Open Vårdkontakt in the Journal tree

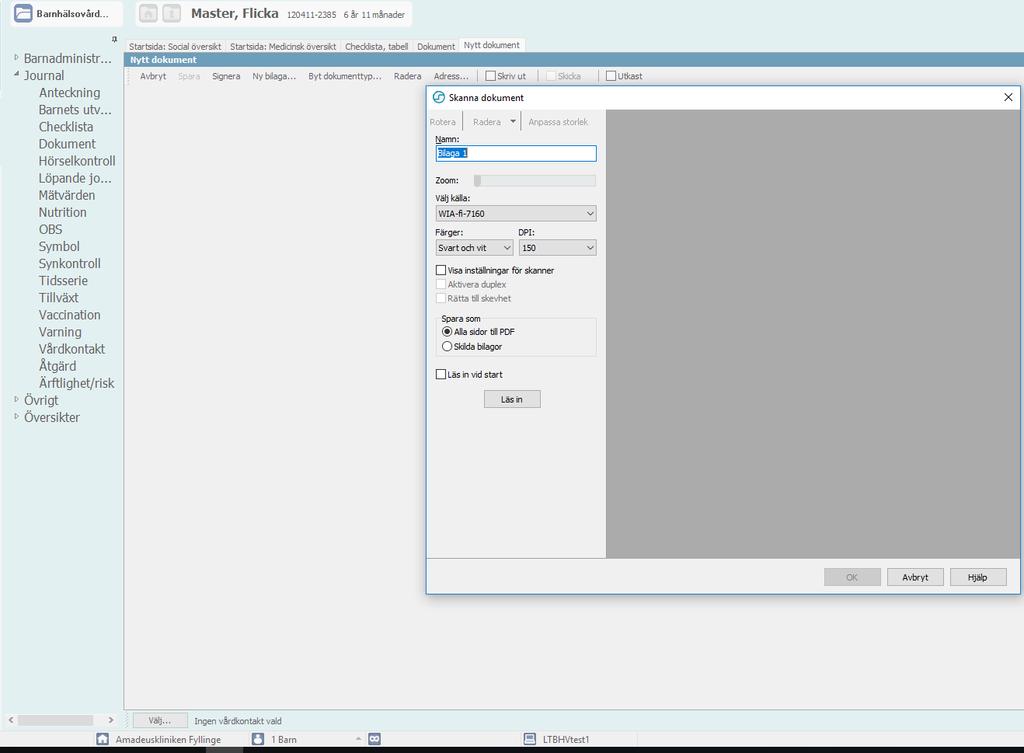click(x=71, y=349)
